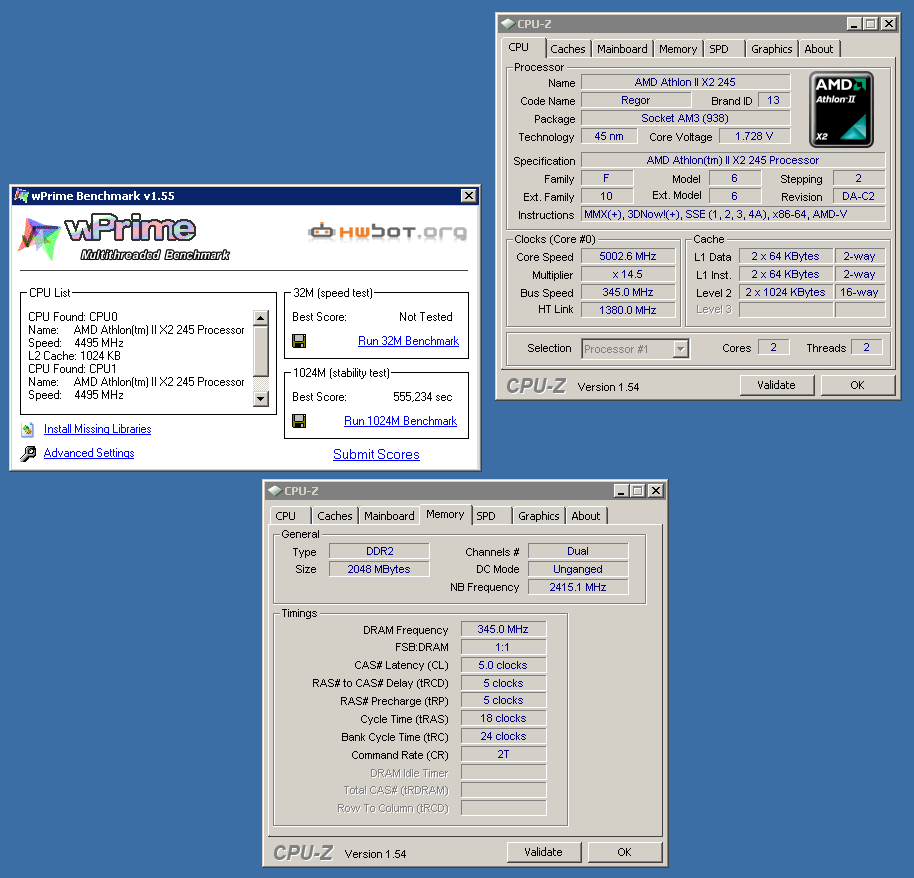
Task: Click the Code Name value Regor
Action: [635, 100]
